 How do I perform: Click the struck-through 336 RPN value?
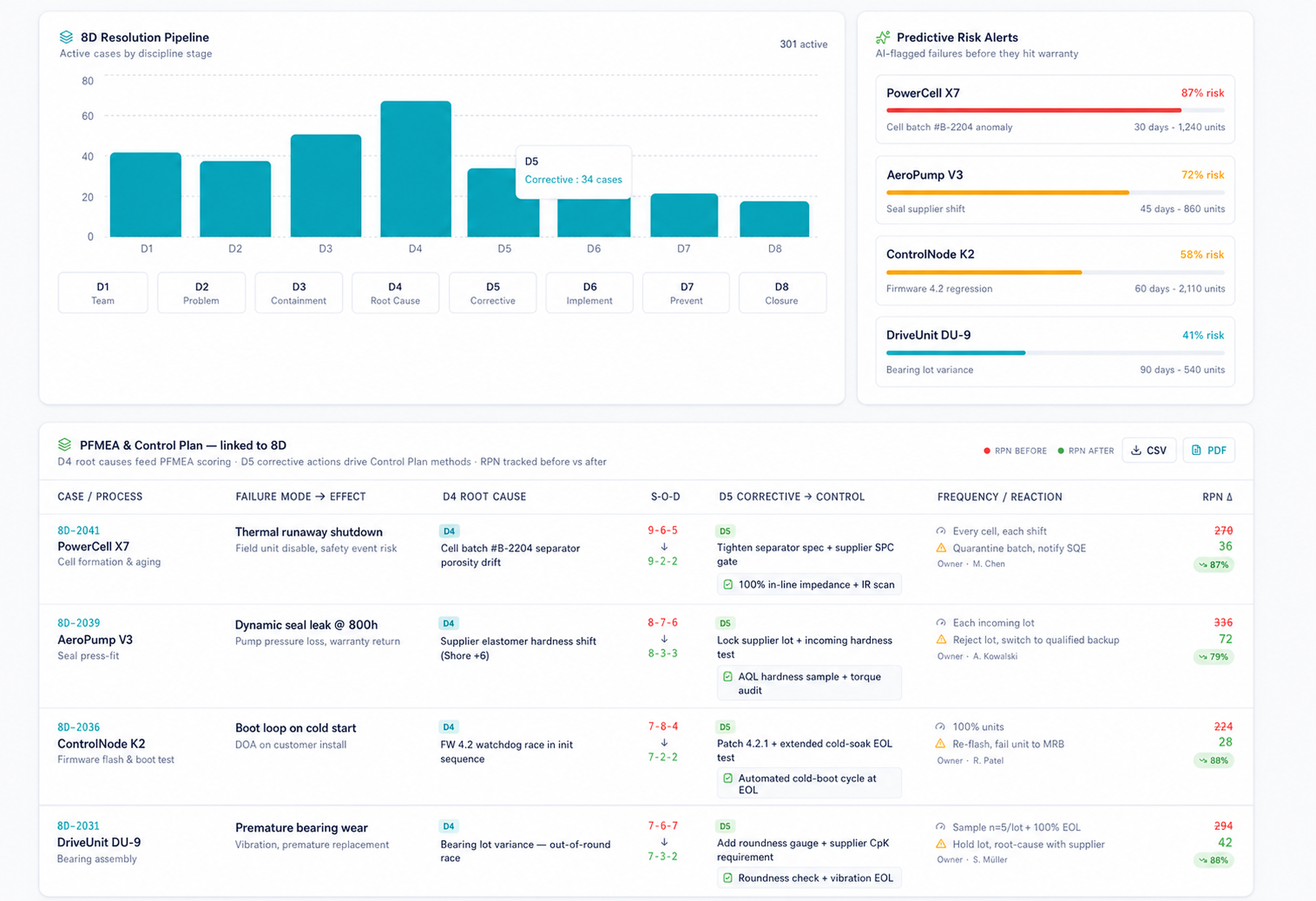pyautogui.click(x=1223, y=622)
